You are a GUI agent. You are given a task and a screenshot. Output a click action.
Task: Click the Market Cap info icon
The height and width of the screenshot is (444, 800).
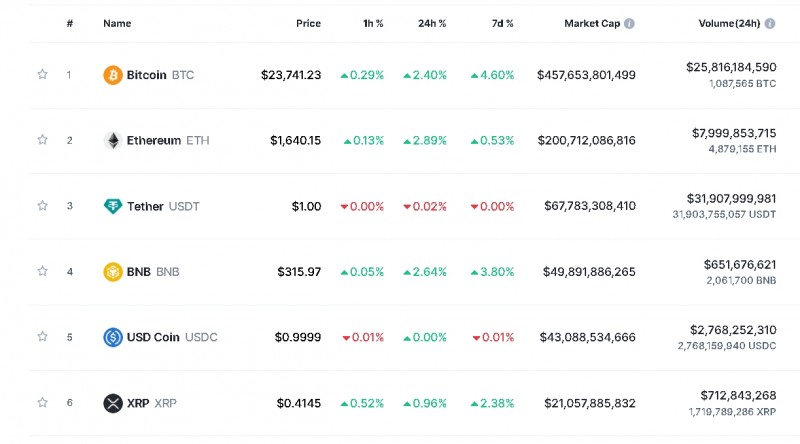(629, 23)
